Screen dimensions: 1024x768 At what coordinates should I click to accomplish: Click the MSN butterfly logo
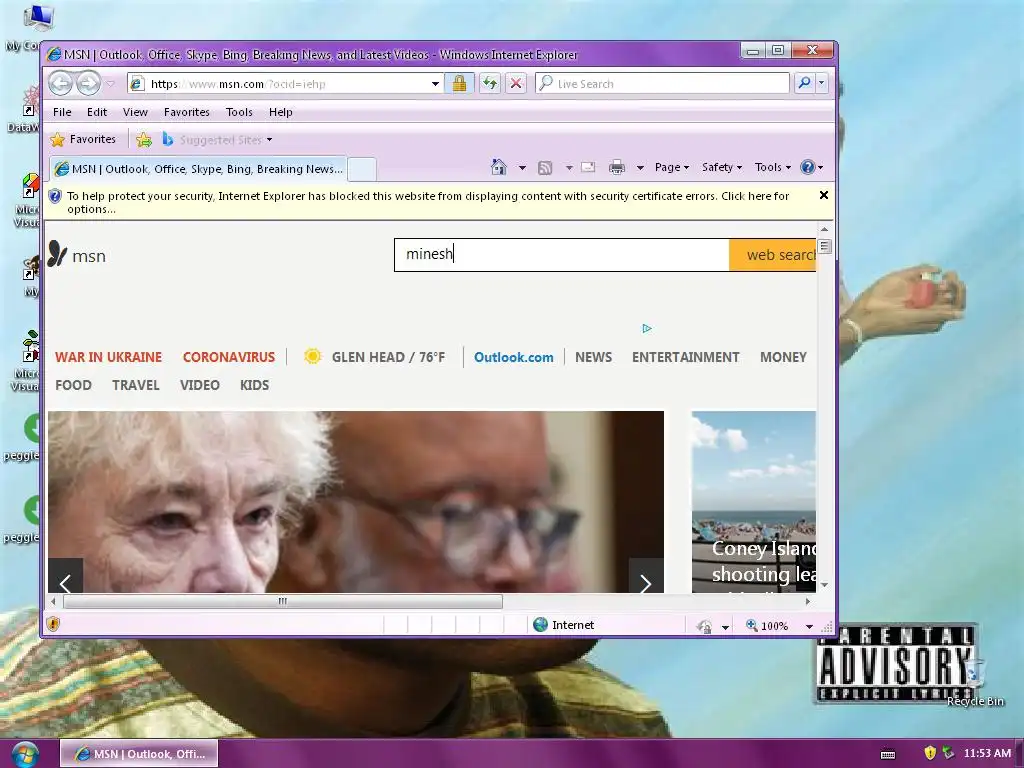tap(57, 253)
